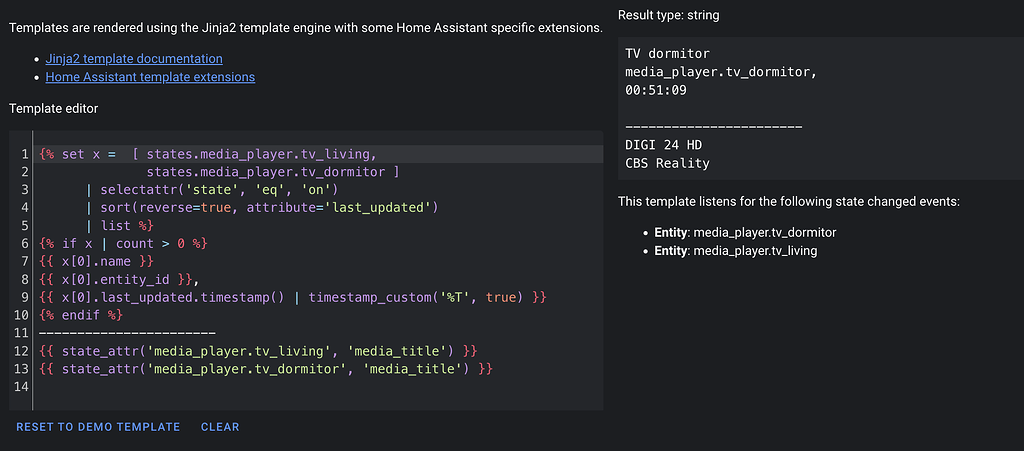The height and width of the screenshot is (451, 1024).
Task: Open the Jinja2 template documentation link
Action: tap(134, 59)
